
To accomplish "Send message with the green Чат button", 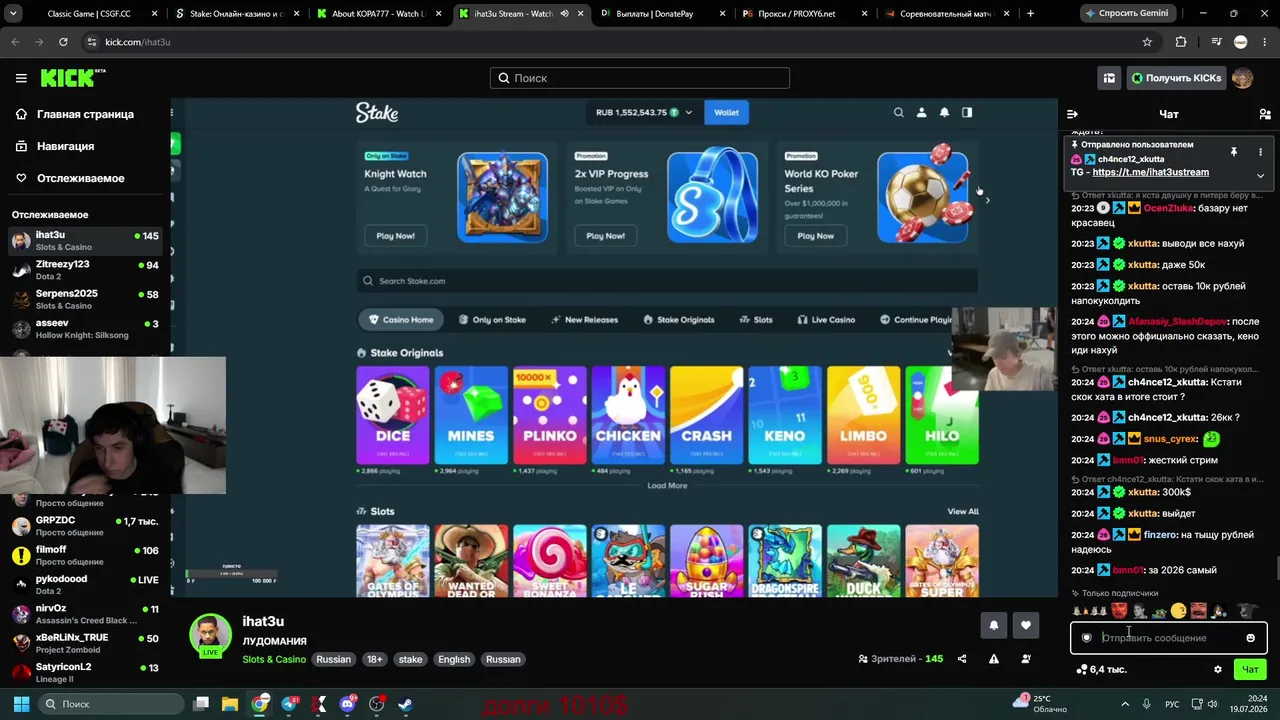I will click(1250, 669).
